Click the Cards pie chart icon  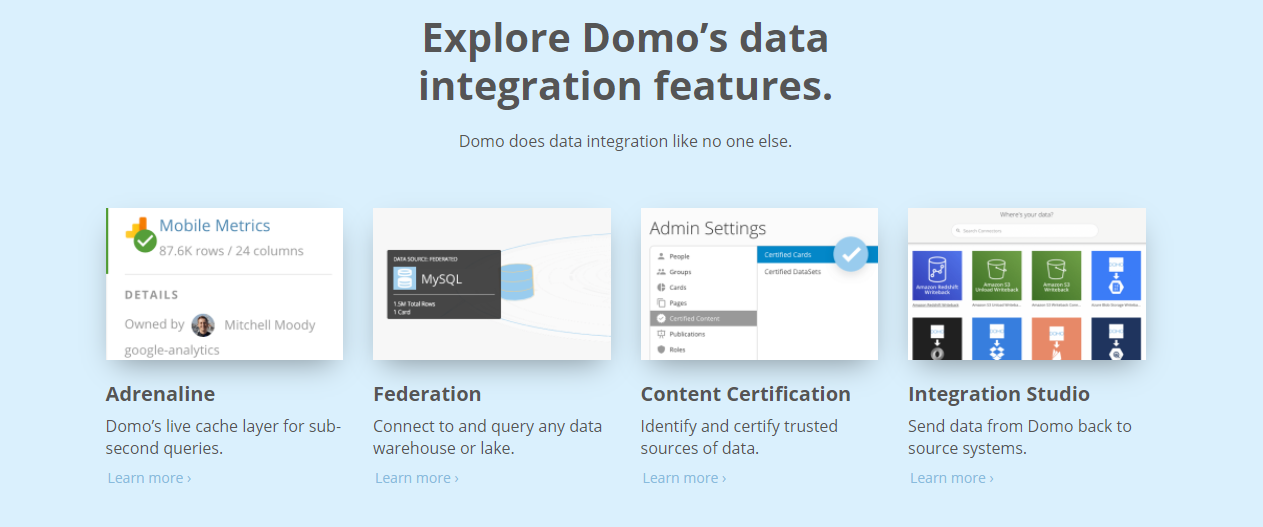(x=661, y=287)
